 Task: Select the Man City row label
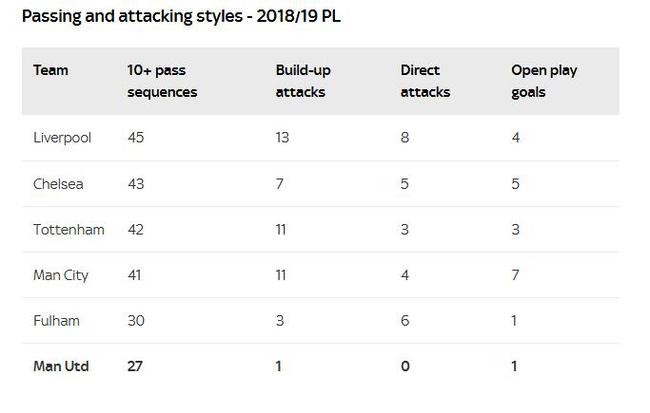click(x=61, y=275)
